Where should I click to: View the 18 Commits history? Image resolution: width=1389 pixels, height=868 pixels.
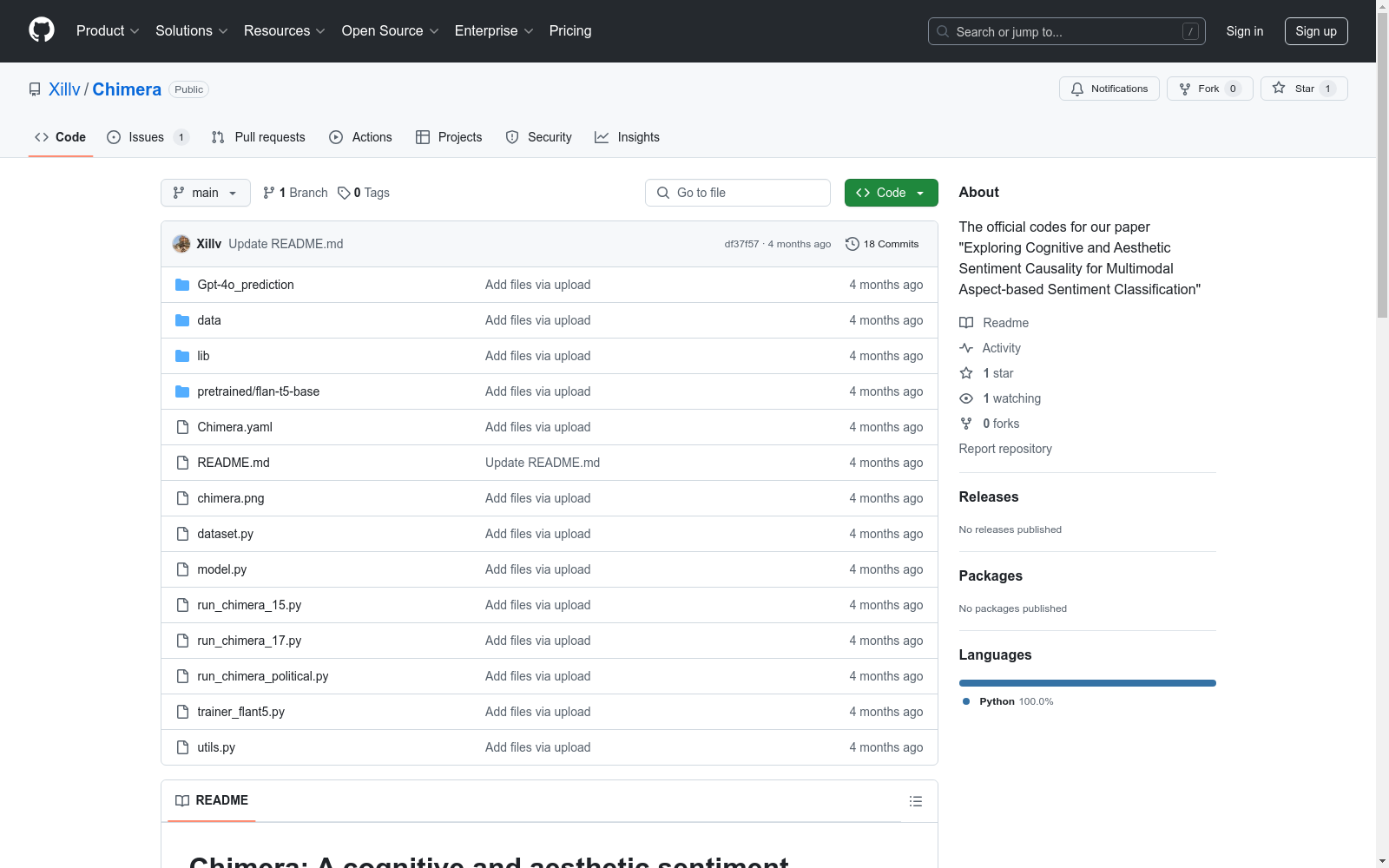(x=882, y=244)
